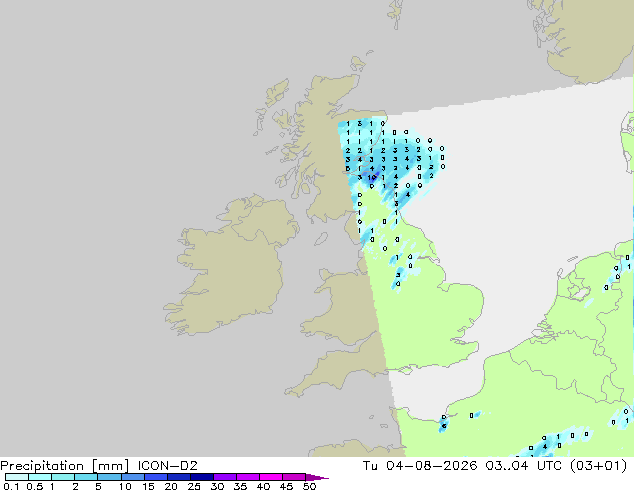
Task: Click the legend label '25'
Action: tap(194, 486)
